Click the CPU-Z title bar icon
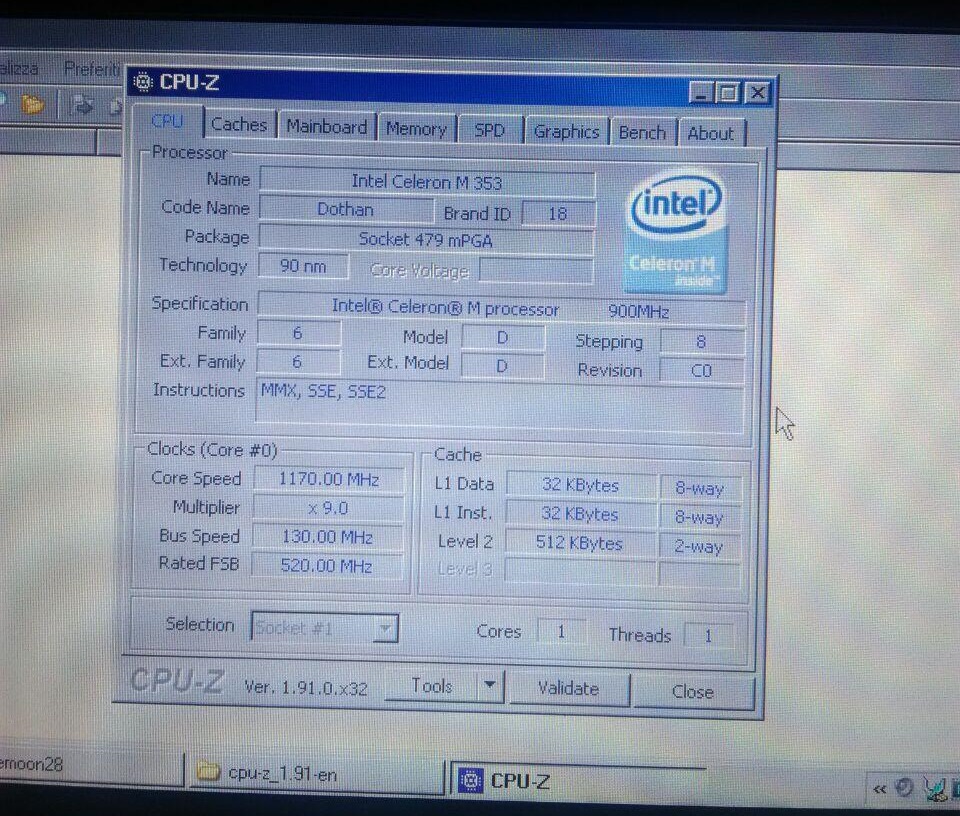Viewport: 960px width, 816px height. pos(143,81)
